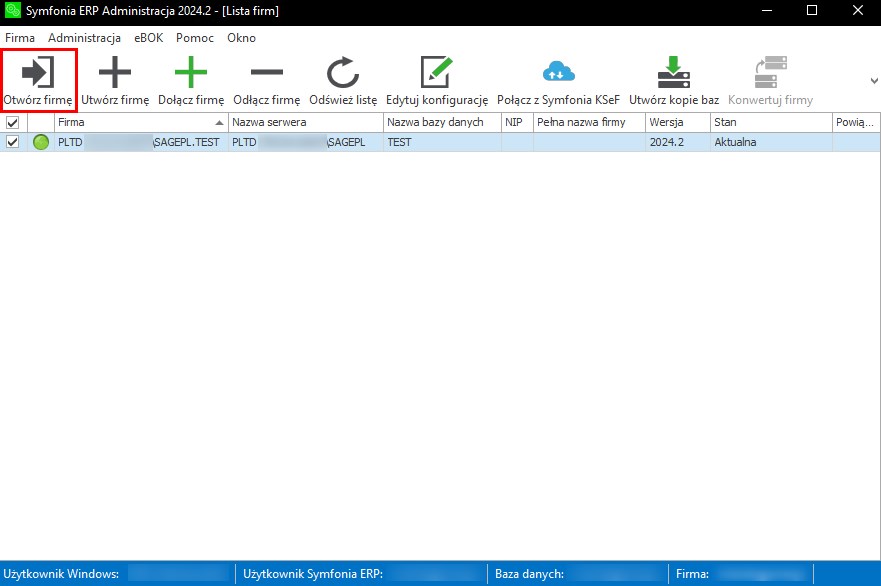Close the Symfonia ERP Administracja window
The image size is (881, 586).
pos(858,10)
